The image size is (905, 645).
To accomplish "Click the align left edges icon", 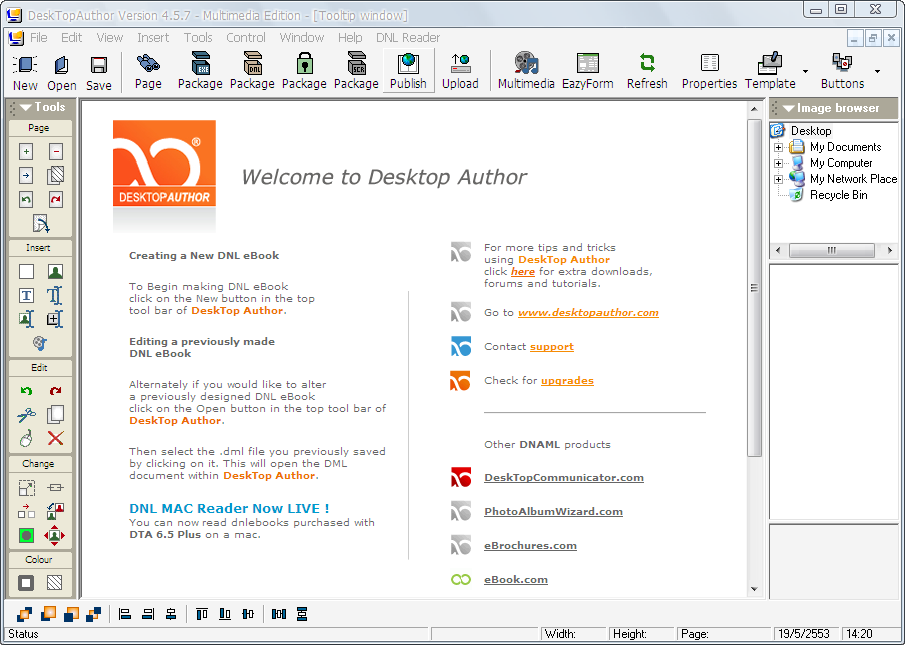I will coord(125,614).
